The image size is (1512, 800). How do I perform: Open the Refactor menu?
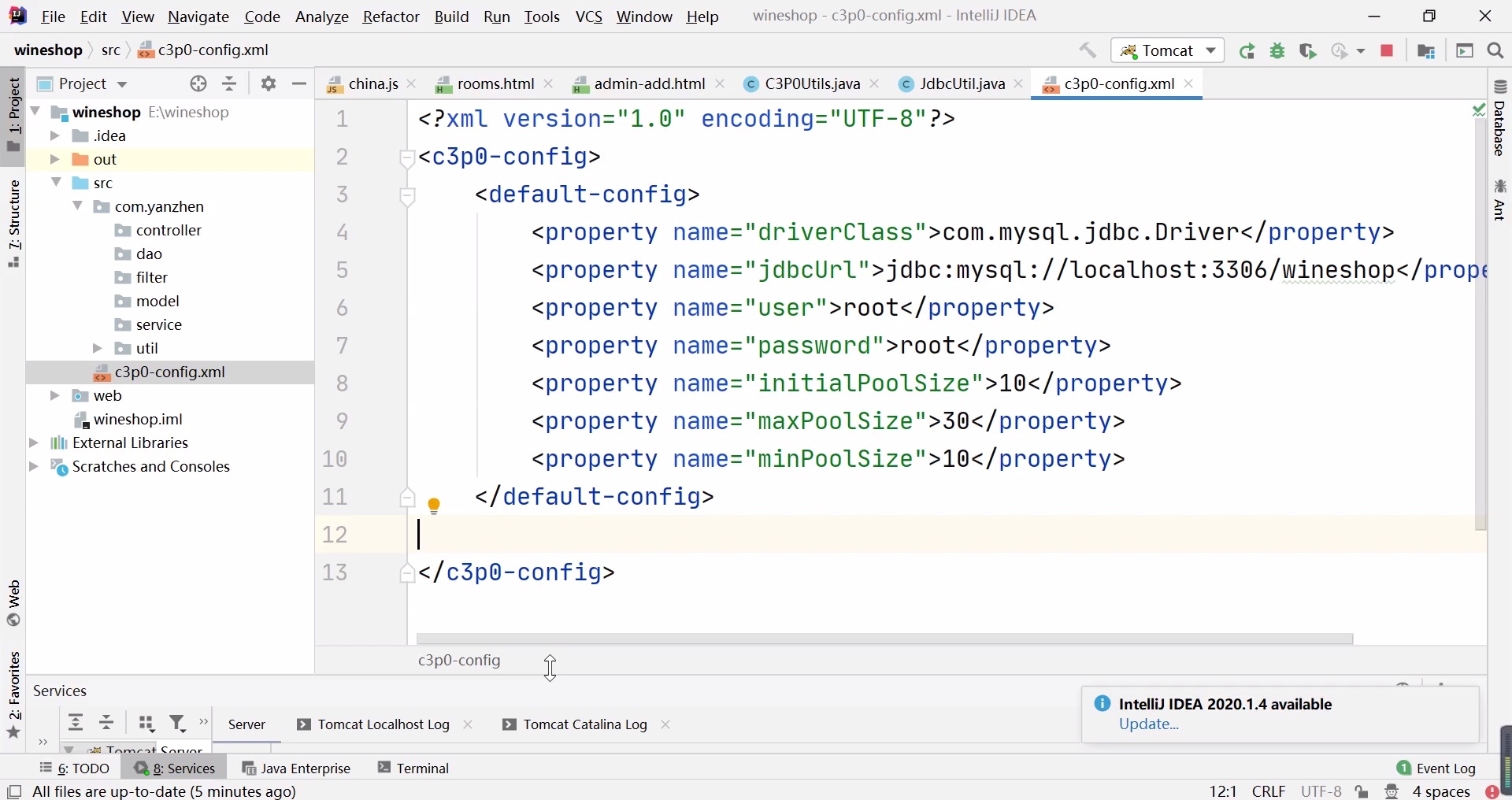click(391, 17)
